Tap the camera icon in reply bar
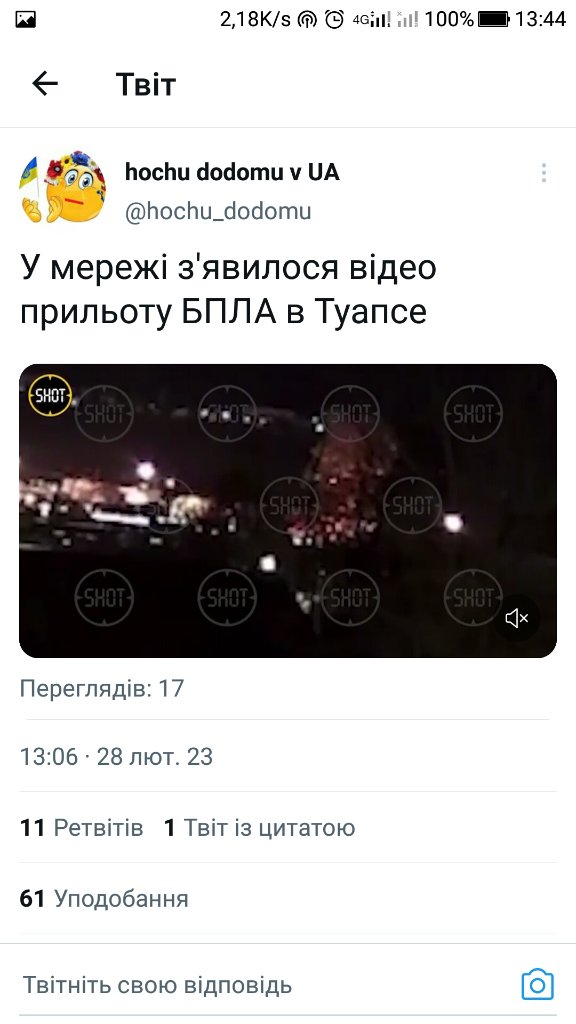The height and width of the screenshot is (1024, 576). coord(537,984)
